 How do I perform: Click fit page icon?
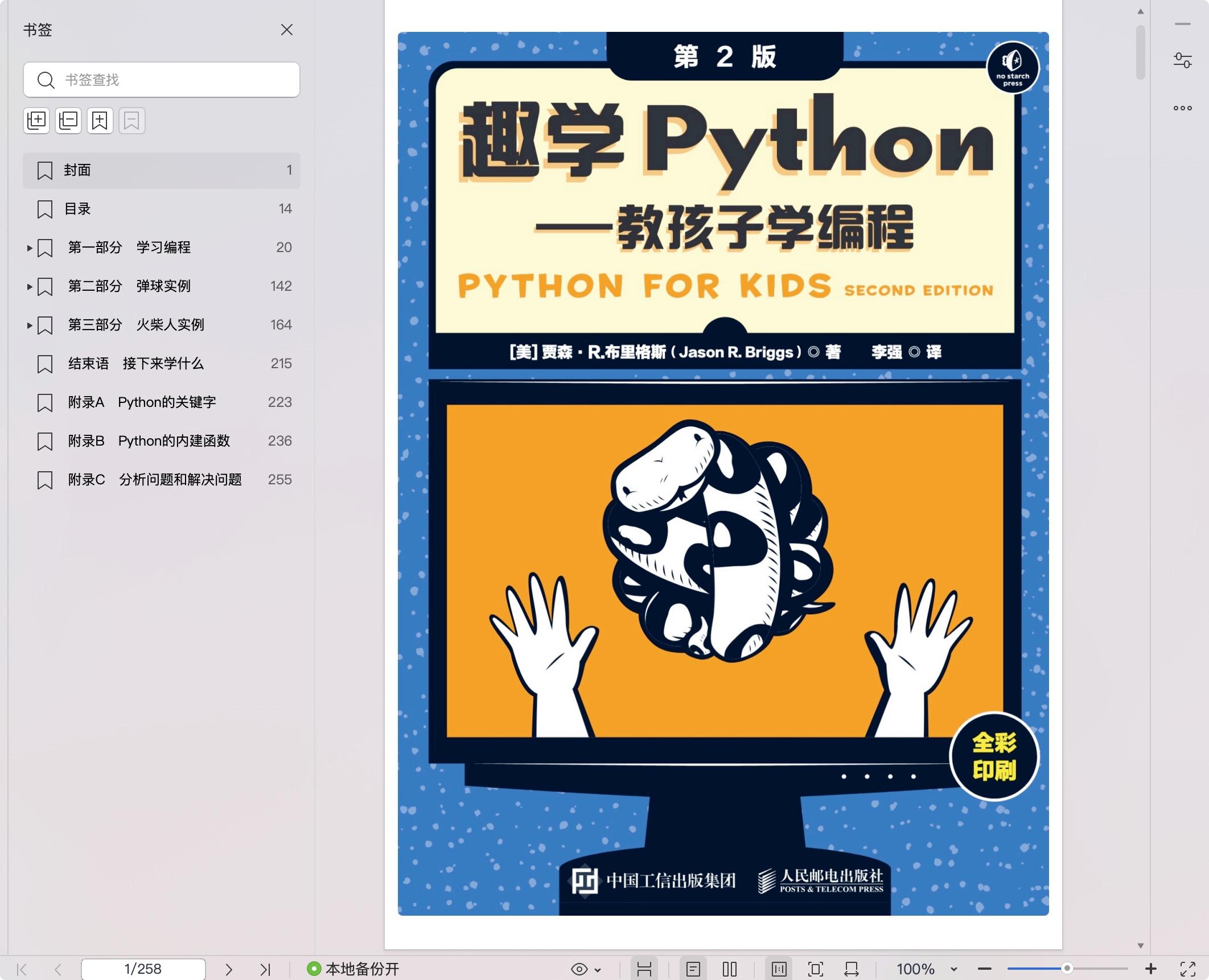(816, 969)
